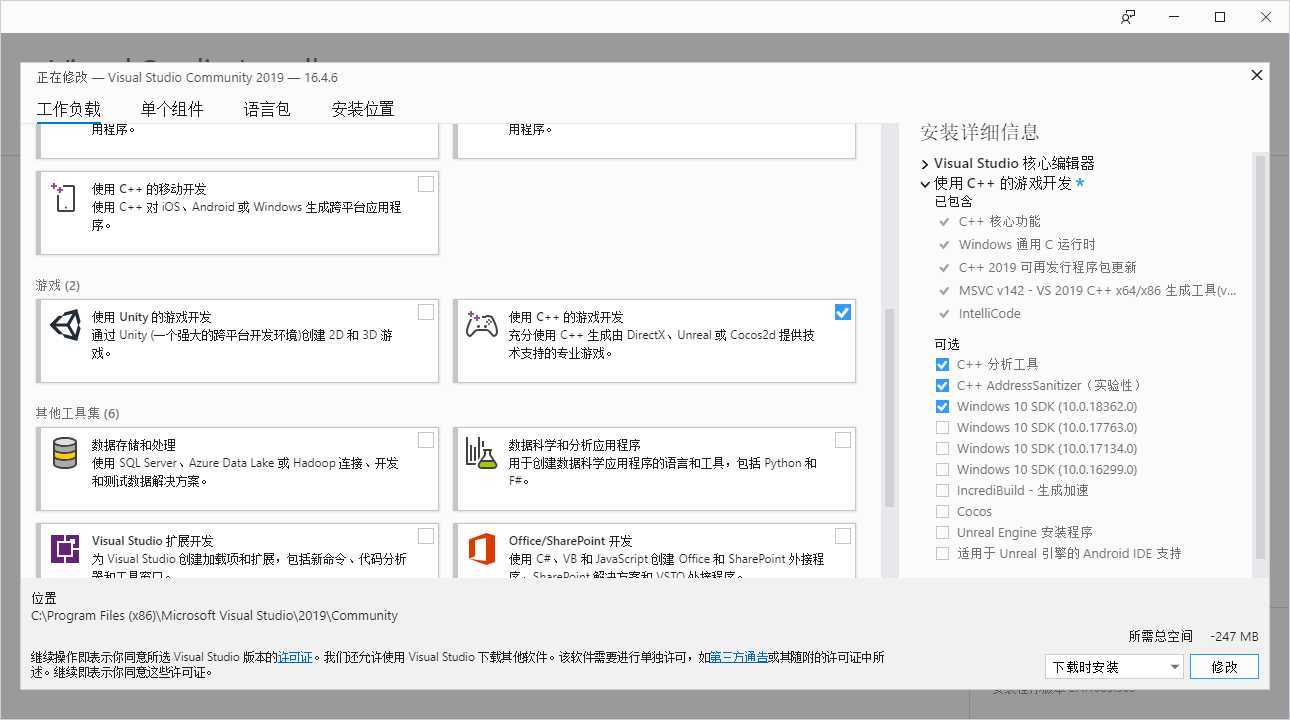Click C++ 2019 可再发行程序包更新 item

pyautogui.click(x=1047, y=268)
